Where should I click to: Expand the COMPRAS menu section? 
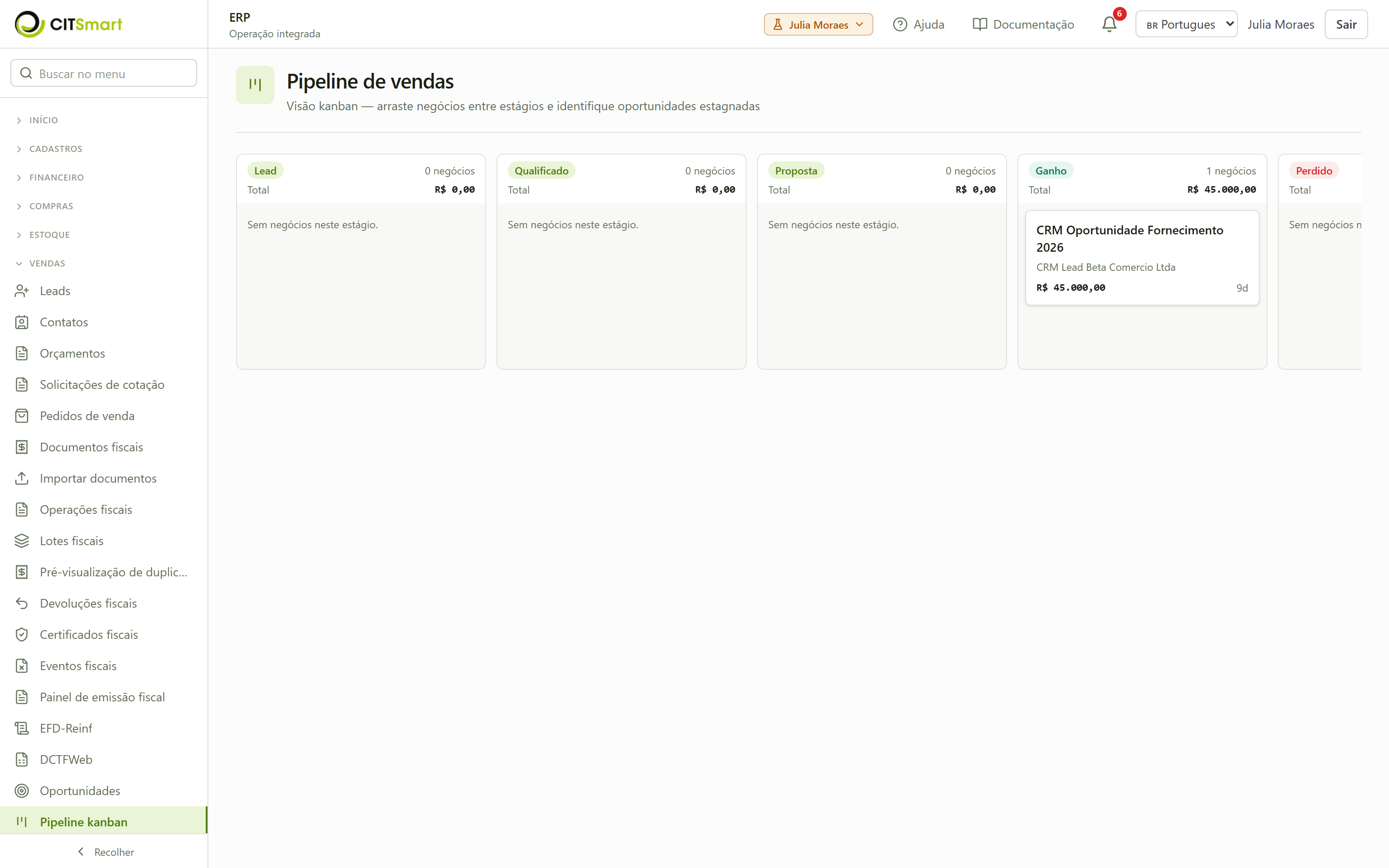[103, 206]
